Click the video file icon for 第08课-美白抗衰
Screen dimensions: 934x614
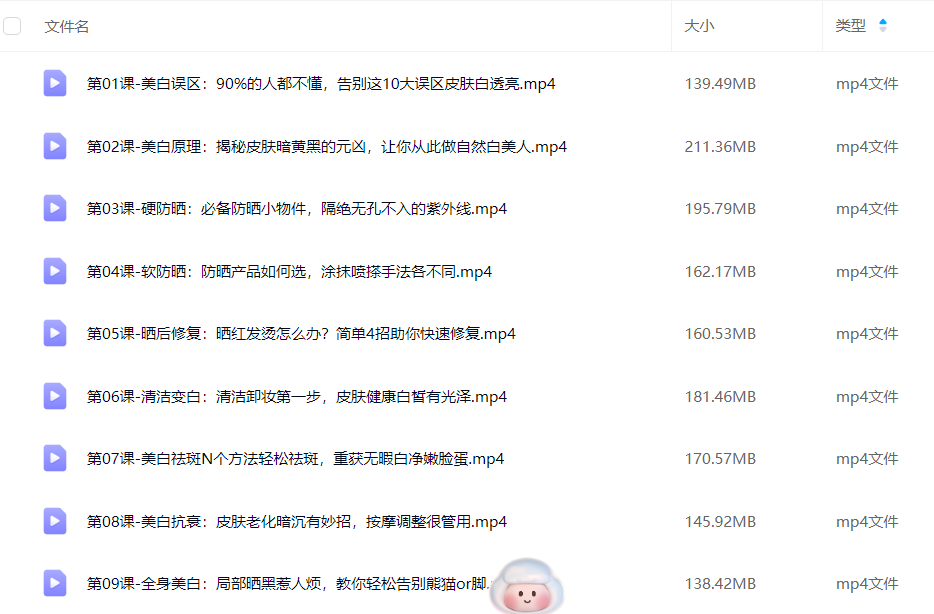coord(55,521)
